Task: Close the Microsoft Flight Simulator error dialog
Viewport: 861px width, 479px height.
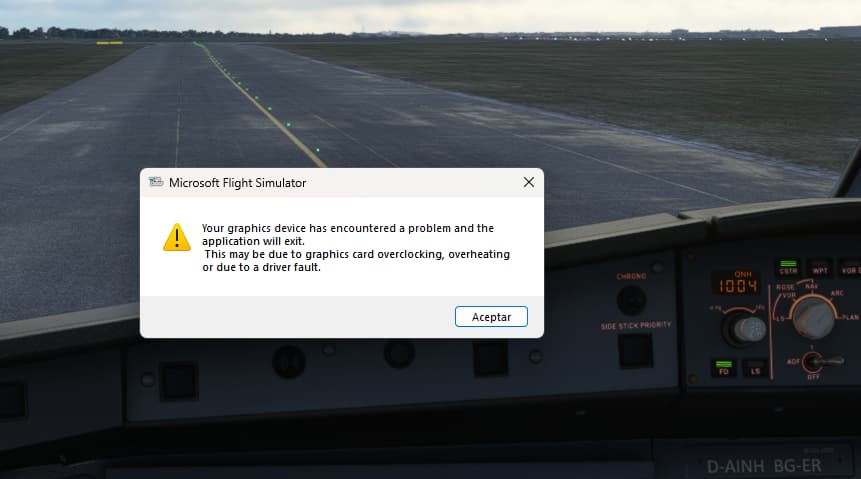Action: 529,182
